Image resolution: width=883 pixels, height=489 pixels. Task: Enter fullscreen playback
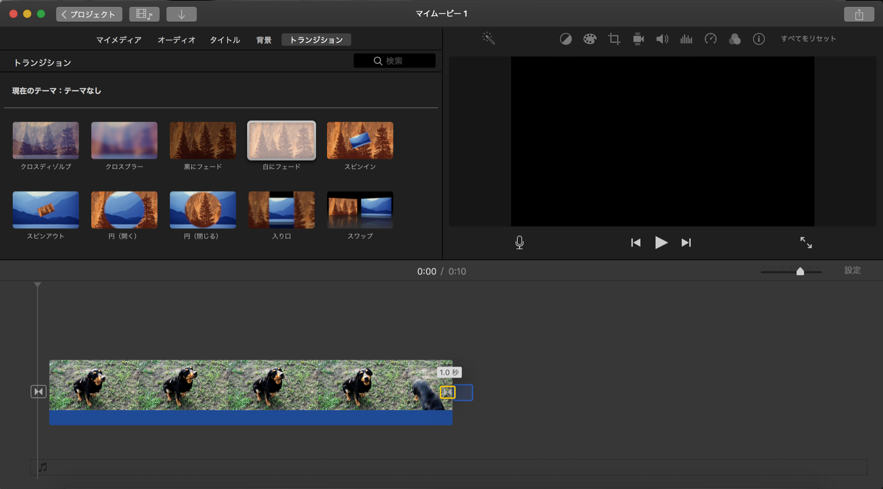pyautogui.click(x=806, y=243)
